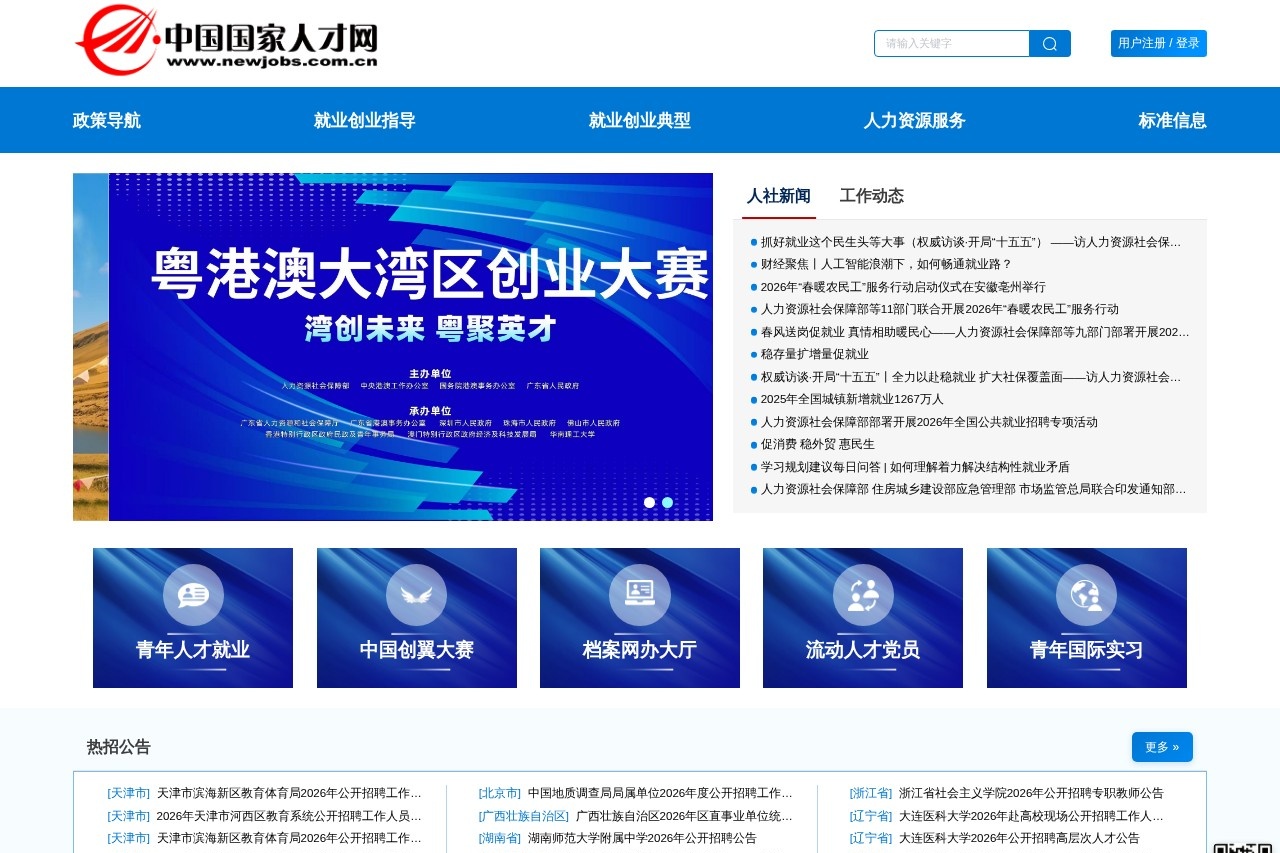Click the [湖南省] region tag

point(500,838)
